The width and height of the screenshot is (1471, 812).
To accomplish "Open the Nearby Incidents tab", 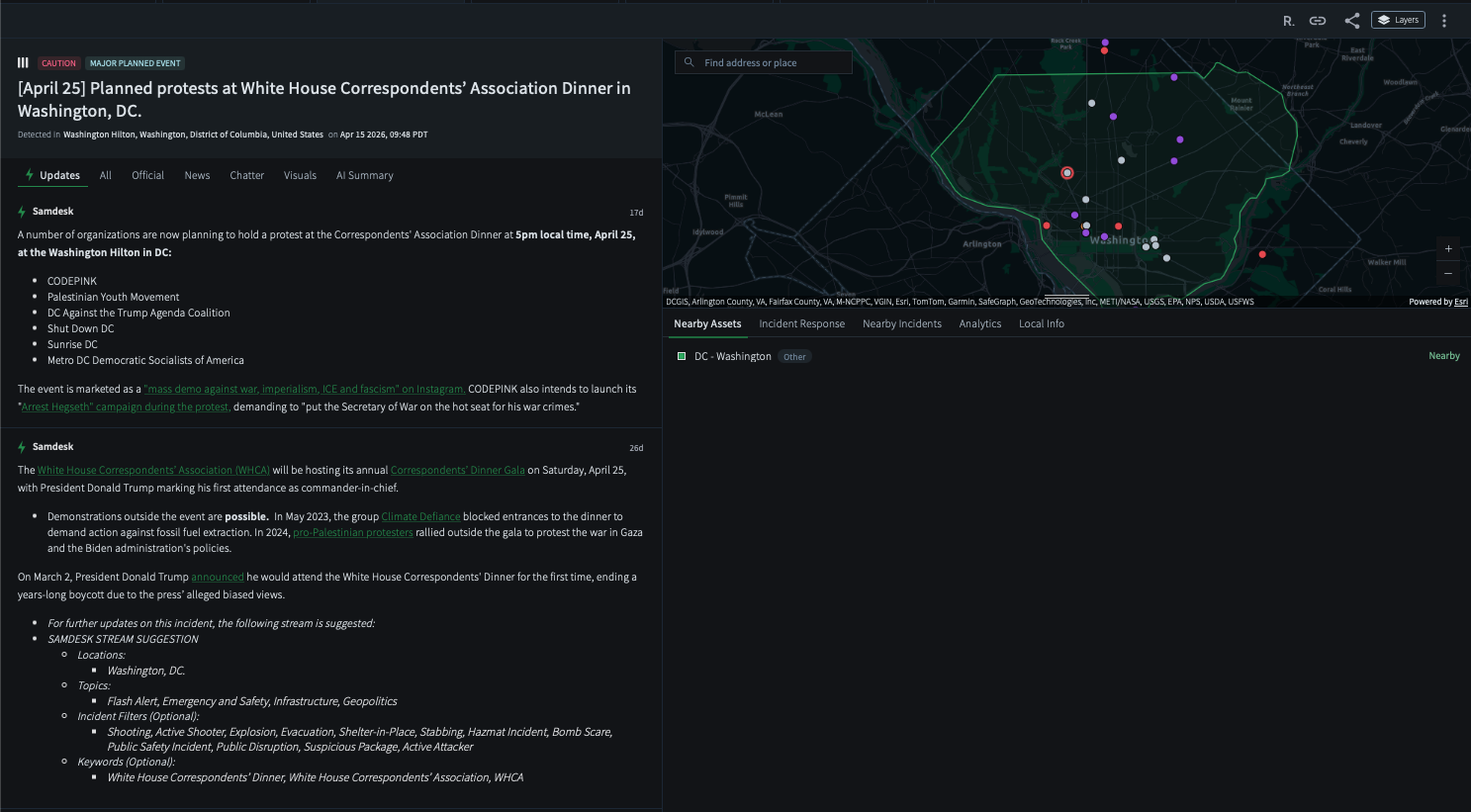I will tap(902, 323).
